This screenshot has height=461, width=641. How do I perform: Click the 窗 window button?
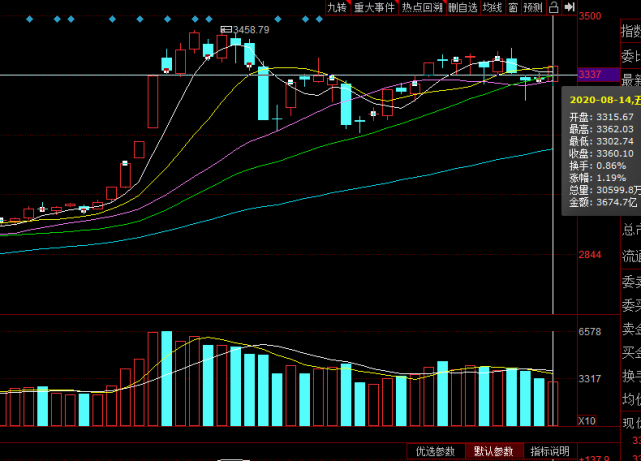pos(513,7)
